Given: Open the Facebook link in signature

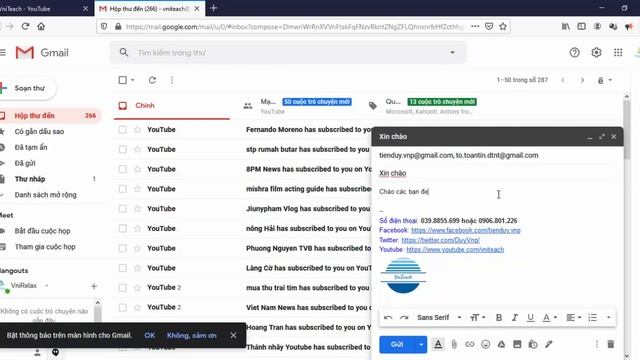Looking at the screenshot, I should tap(466, 230).
